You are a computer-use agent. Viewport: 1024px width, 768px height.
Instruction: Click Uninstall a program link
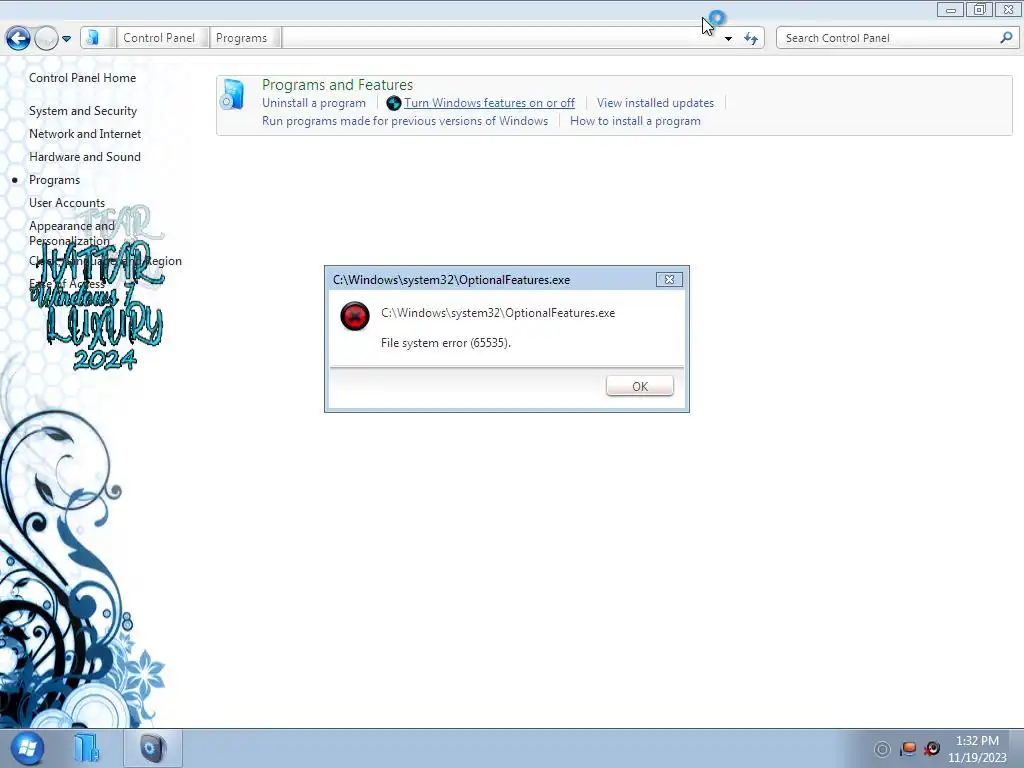point(313,103)
